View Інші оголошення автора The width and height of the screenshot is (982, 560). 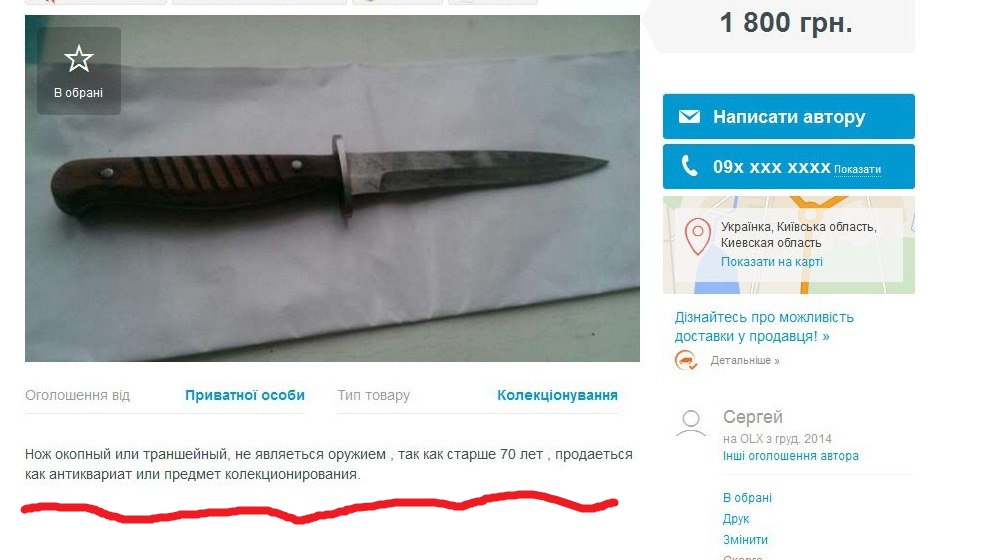pos(790,456)
